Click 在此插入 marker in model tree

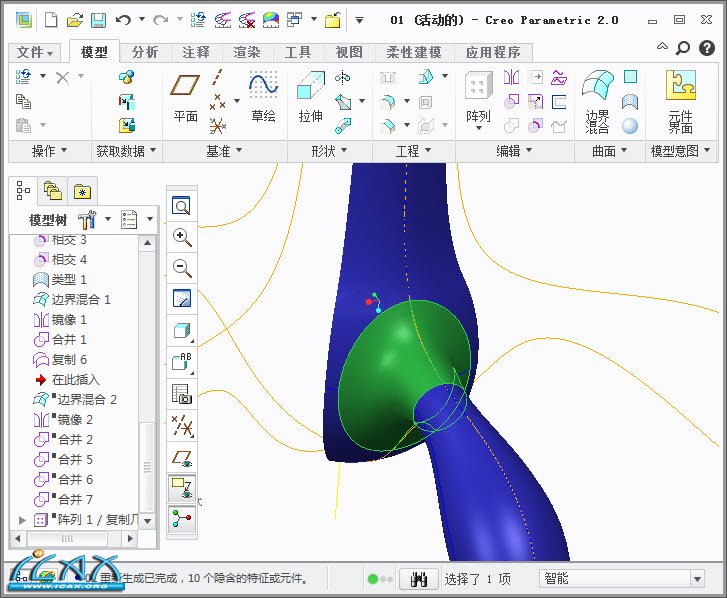point(75,379)
